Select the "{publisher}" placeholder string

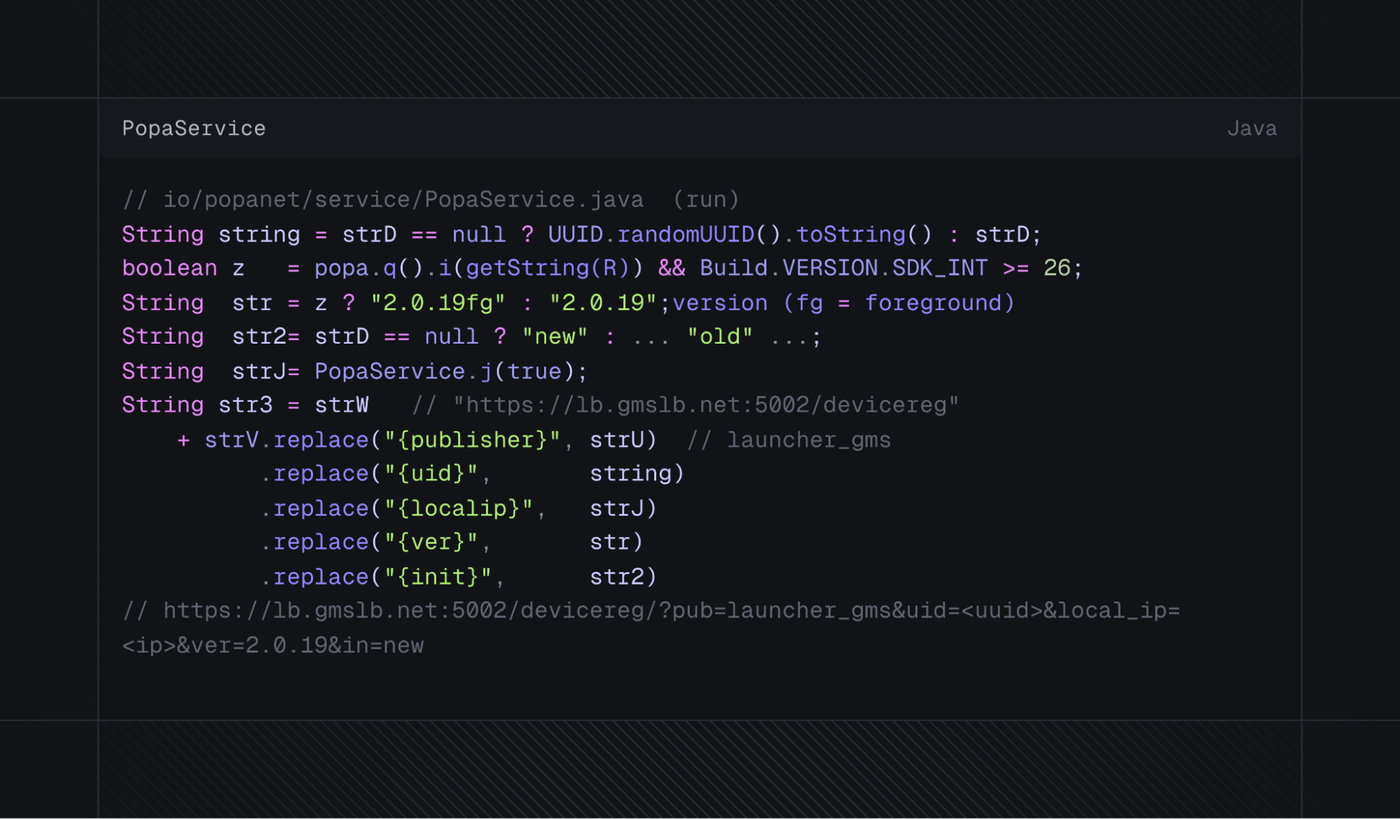coord(473,441)
